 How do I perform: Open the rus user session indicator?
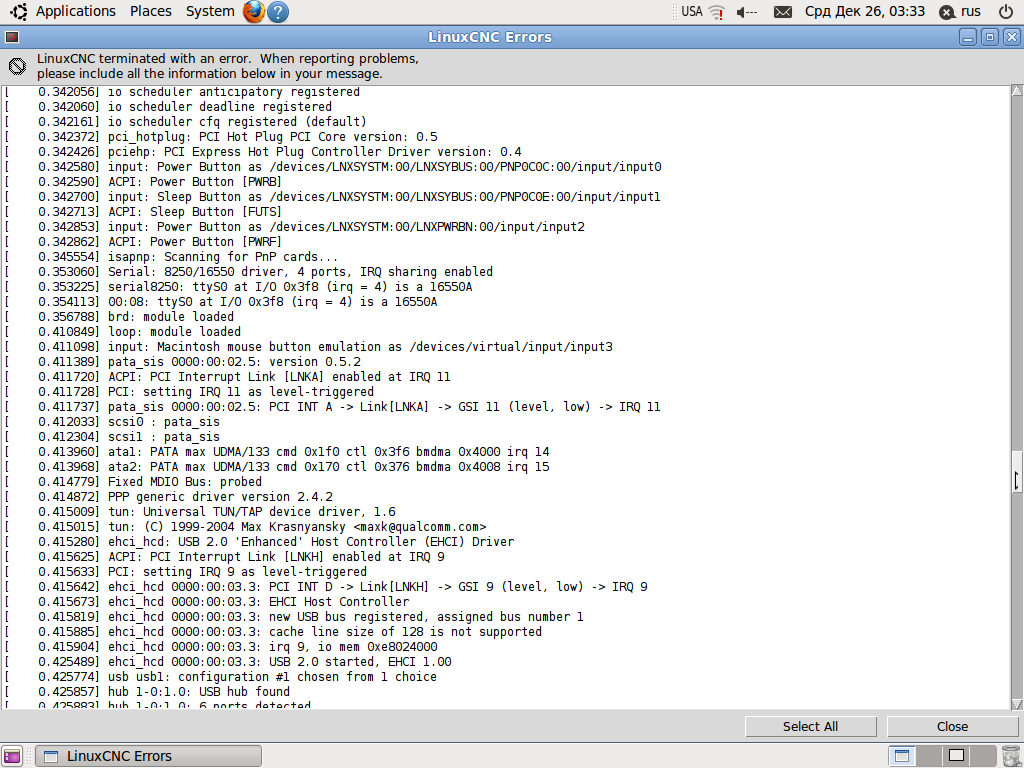pyautogui.click(x=960, y=11)
